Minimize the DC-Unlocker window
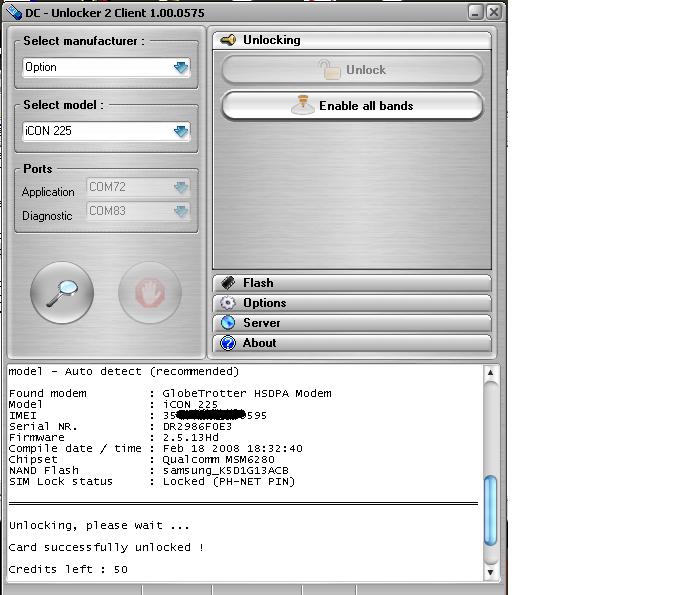The width and height of the screenshot is (683, 595). click(x=476, y=12)
